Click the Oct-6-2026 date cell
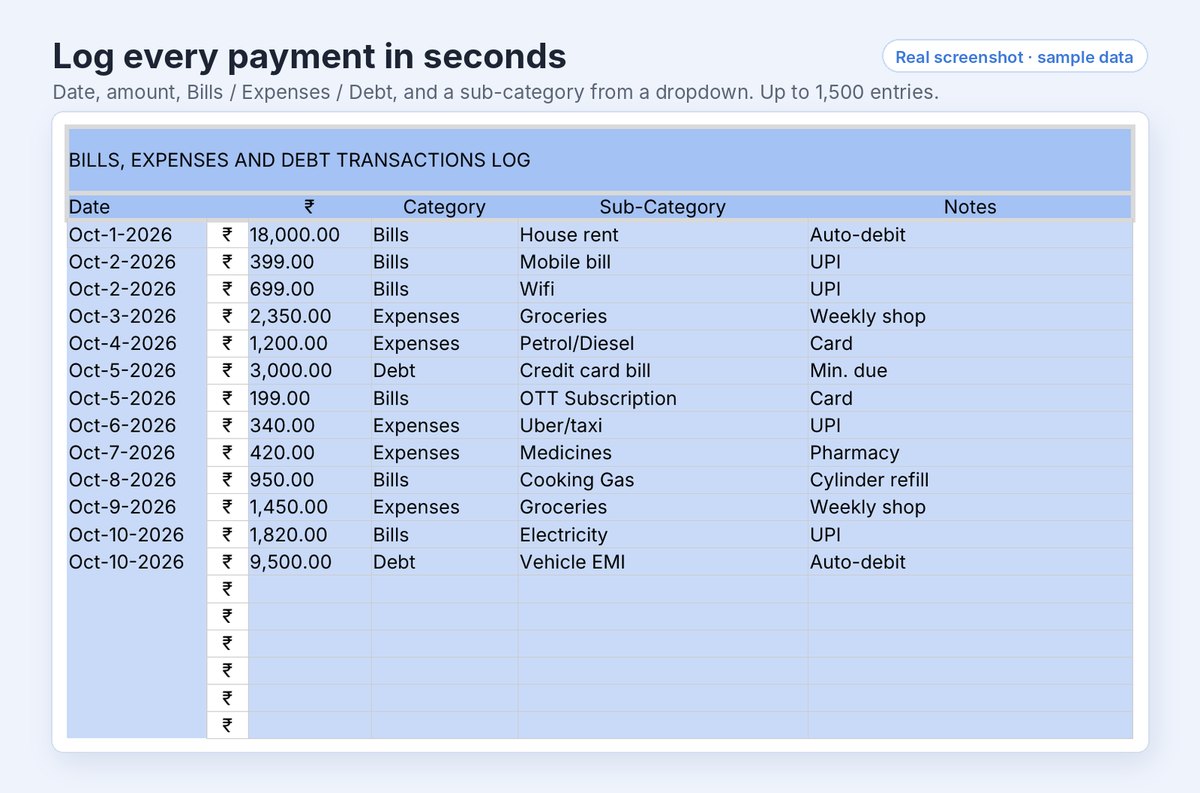 click(137, 426)
